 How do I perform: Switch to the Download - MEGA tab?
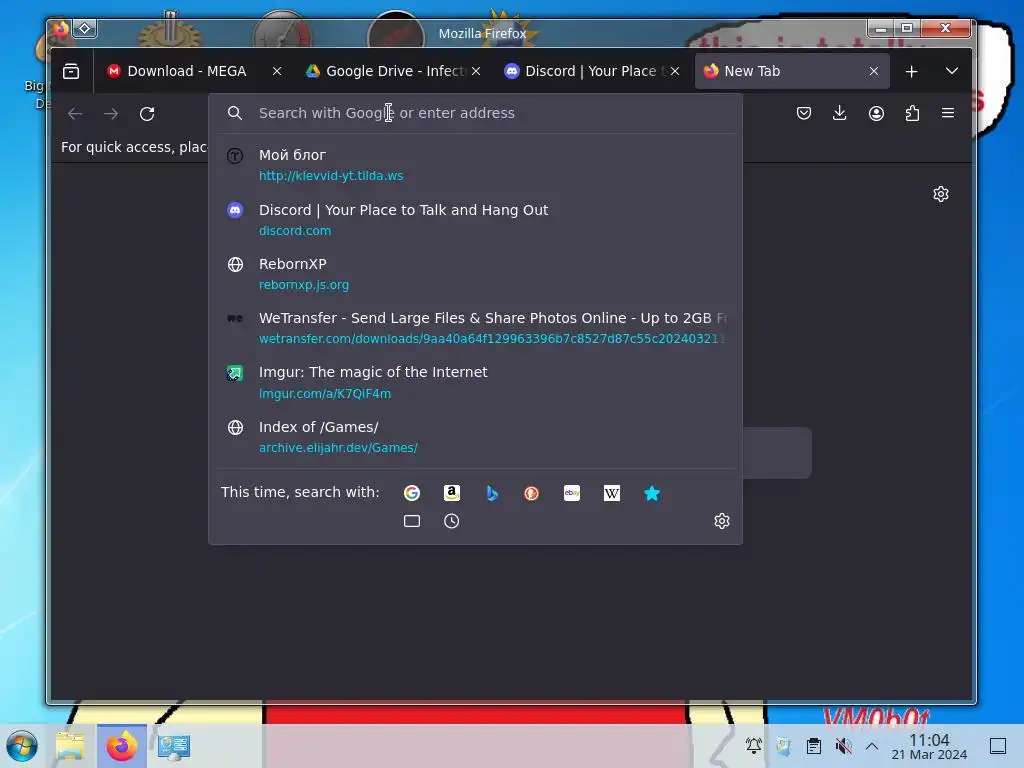(x=195, y=71)
